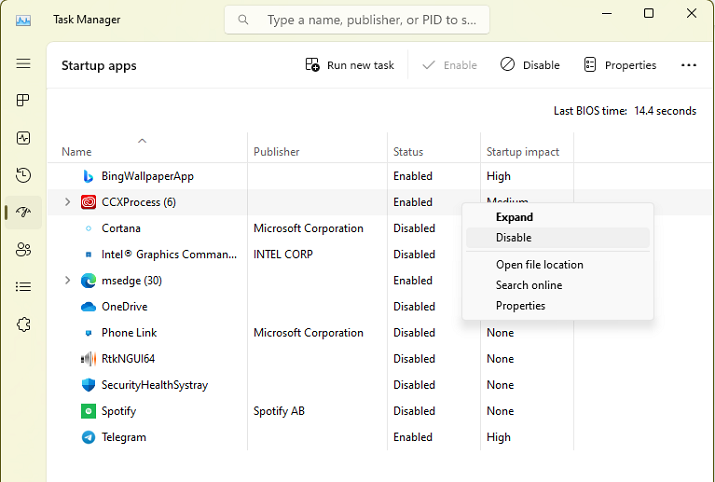
Task: Click the toolbar Disable button
Action: [530, 65]
